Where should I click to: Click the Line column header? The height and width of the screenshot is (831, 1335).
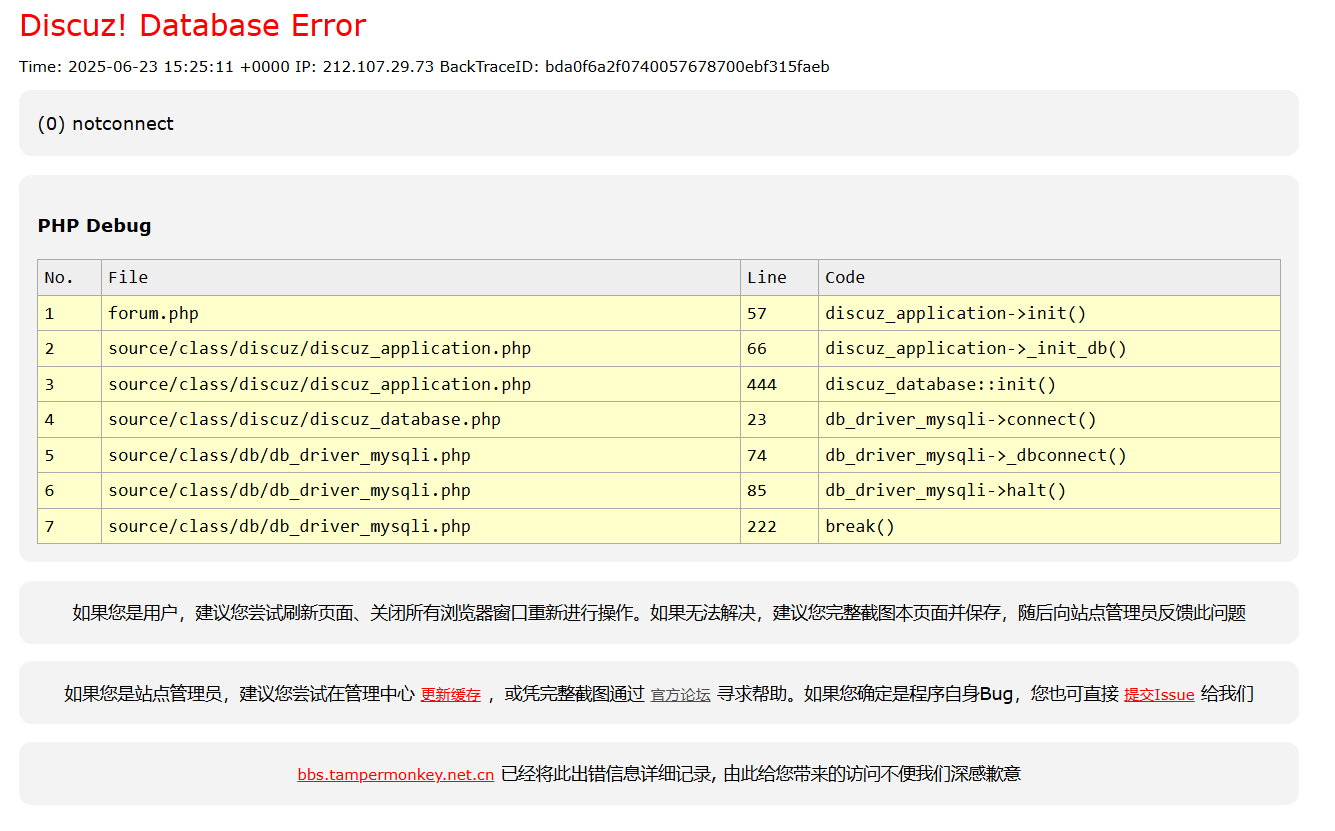click(766, 278)
